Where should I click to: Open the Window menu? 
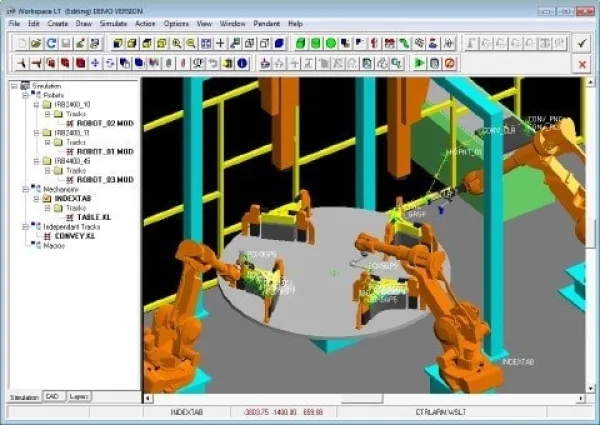pos(233,24)
